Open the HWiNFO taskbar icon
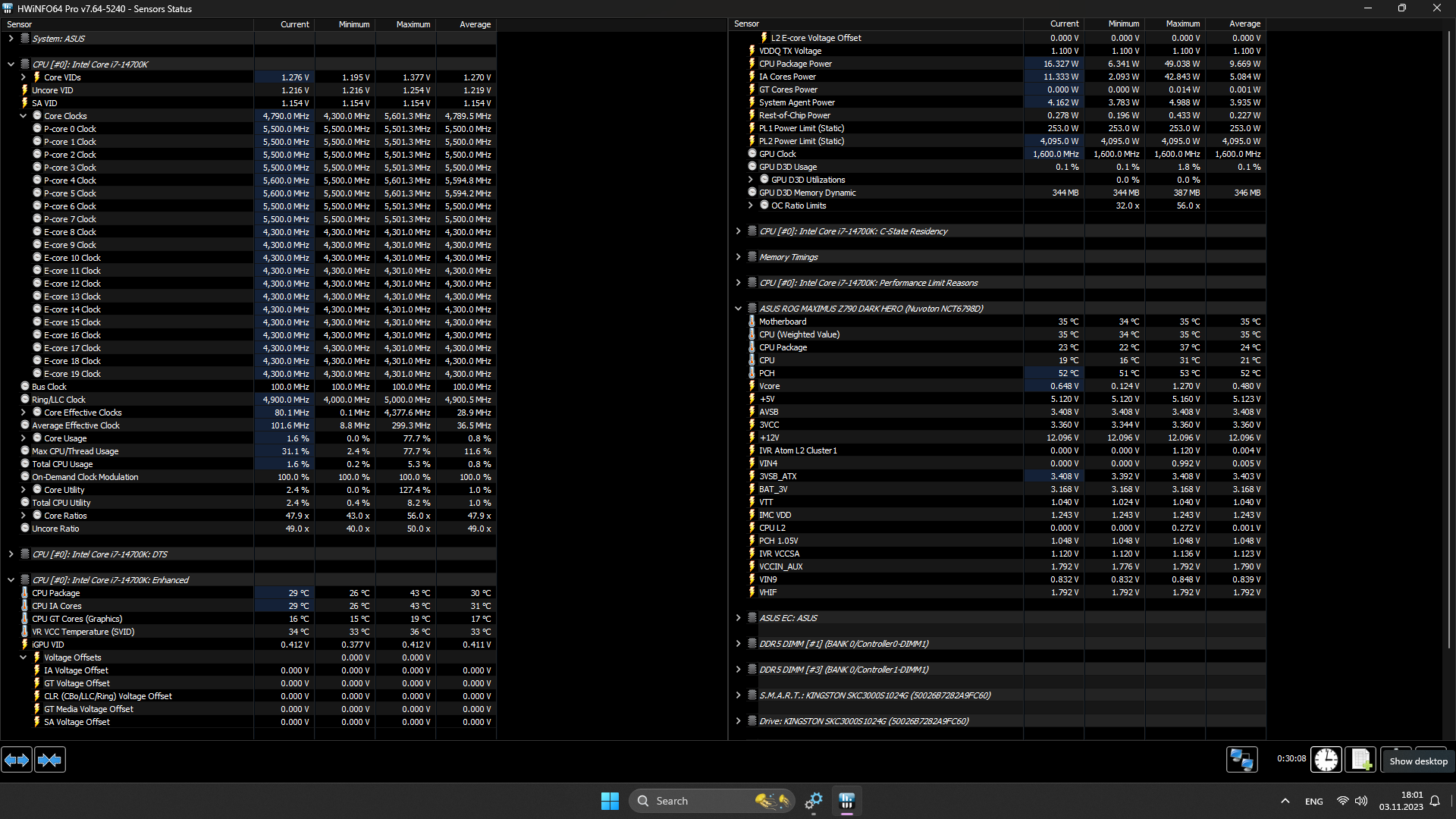The image size is (1456, 819). point(847,801)
